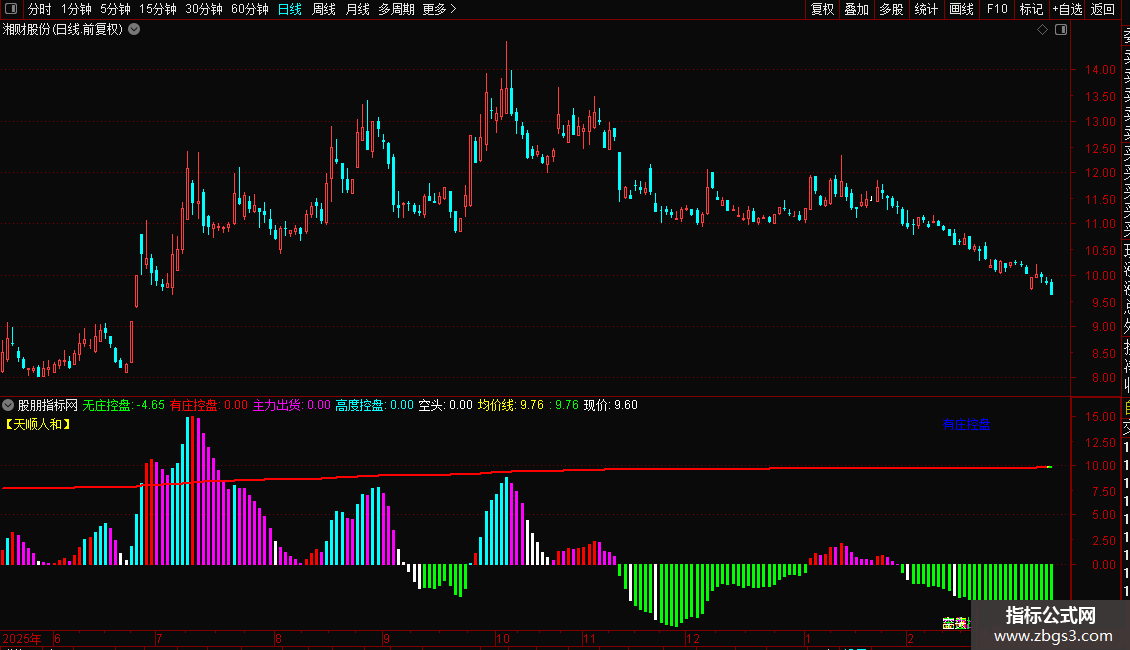The image size is (1130, 650).
Task: Click month 8 on the time axis
Action: (278, 638)
